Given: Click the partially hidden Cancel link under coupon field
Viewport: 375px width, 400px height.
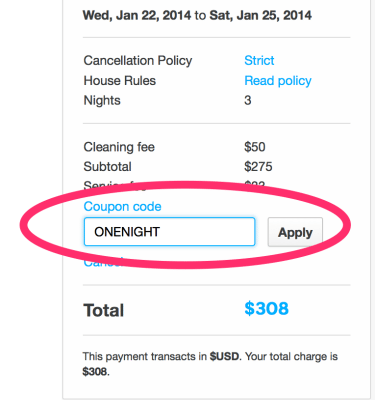Looking at the screenshot, I should click(x=103, y=262).
